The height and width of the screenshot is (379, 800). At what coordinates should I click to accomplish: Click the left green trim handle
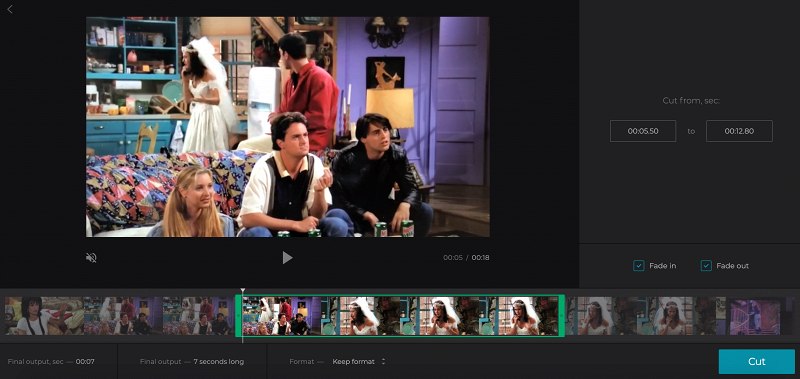point(238,316)
